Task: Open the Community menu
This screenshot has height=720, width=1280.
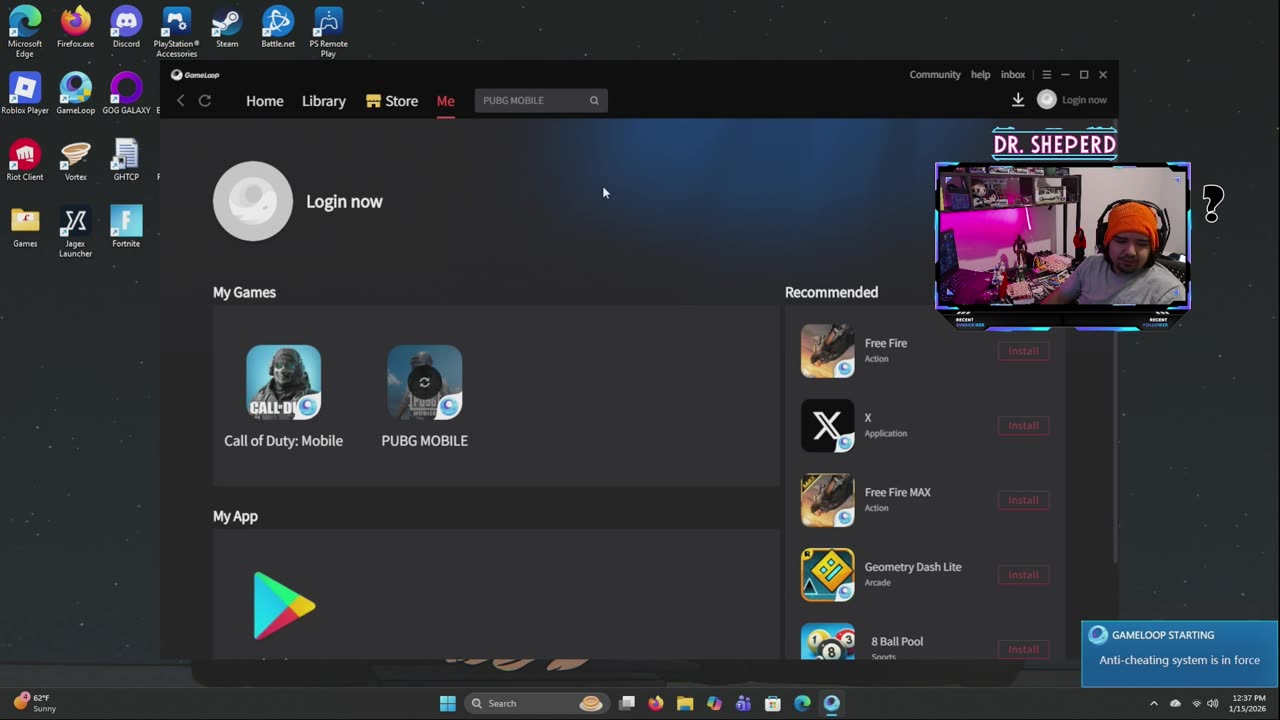Action: [x=935, y=75]
